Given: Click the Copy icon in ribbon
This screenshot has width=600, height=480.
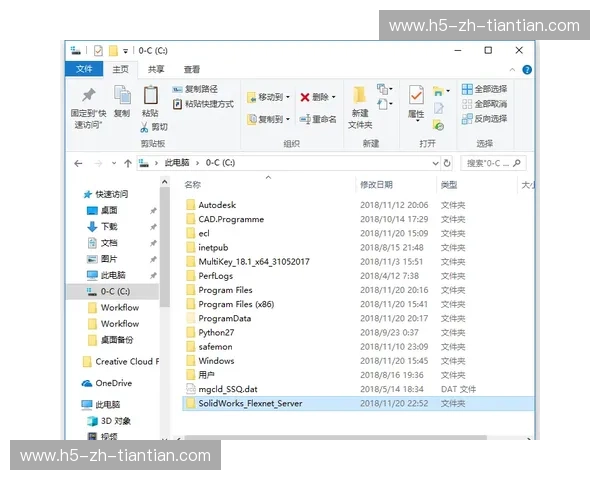Looking at the screenshot, I should click(x=121, y=97).
